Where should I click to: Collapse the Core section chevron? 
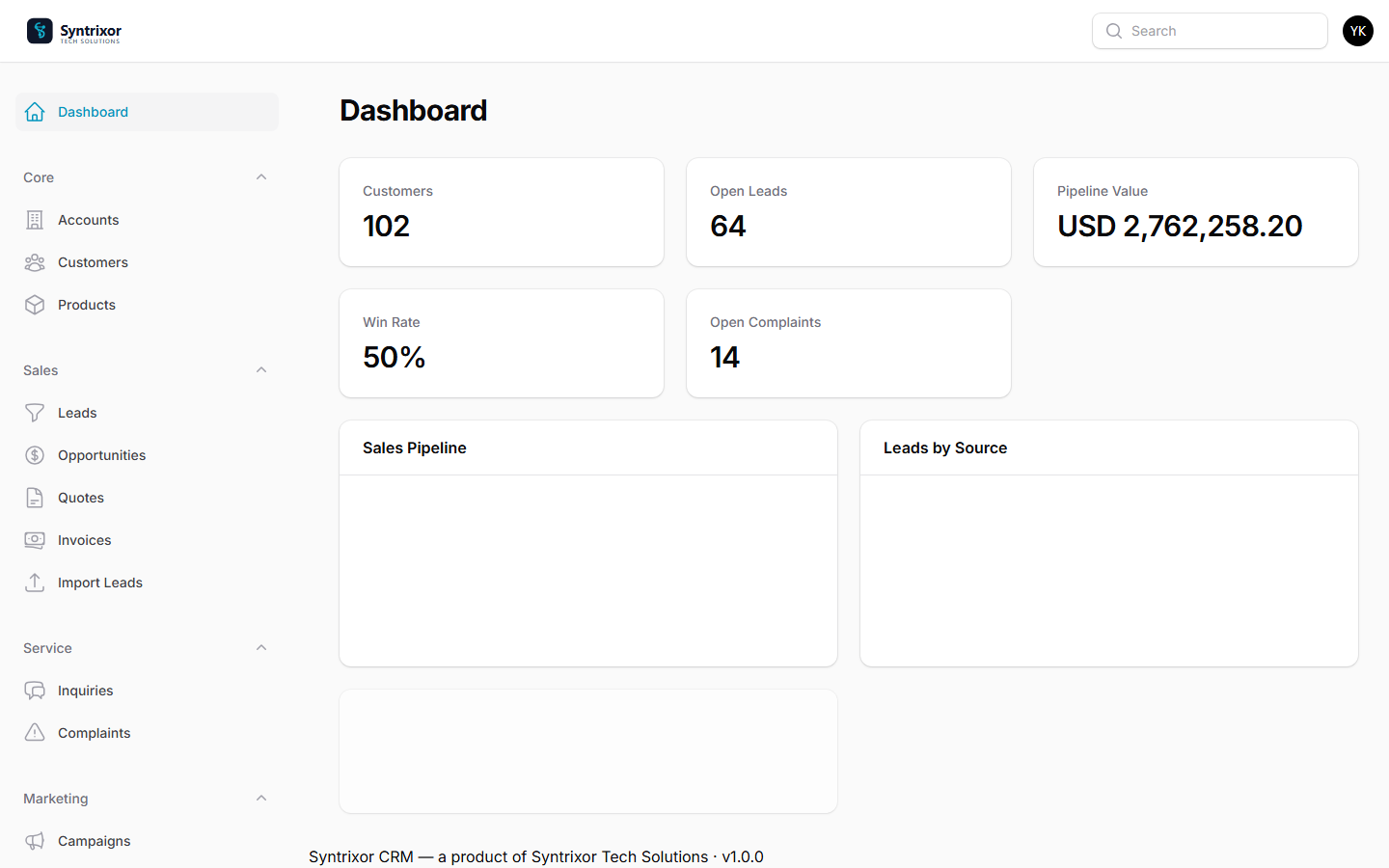pos(261,177)
